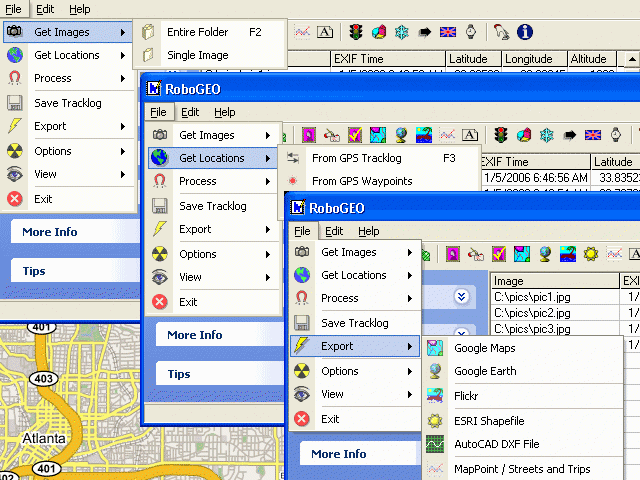Expand Export submenu in back window menu
Viewport: 640px width, 480px height.
pyautogui.click(x=123, y=126)
